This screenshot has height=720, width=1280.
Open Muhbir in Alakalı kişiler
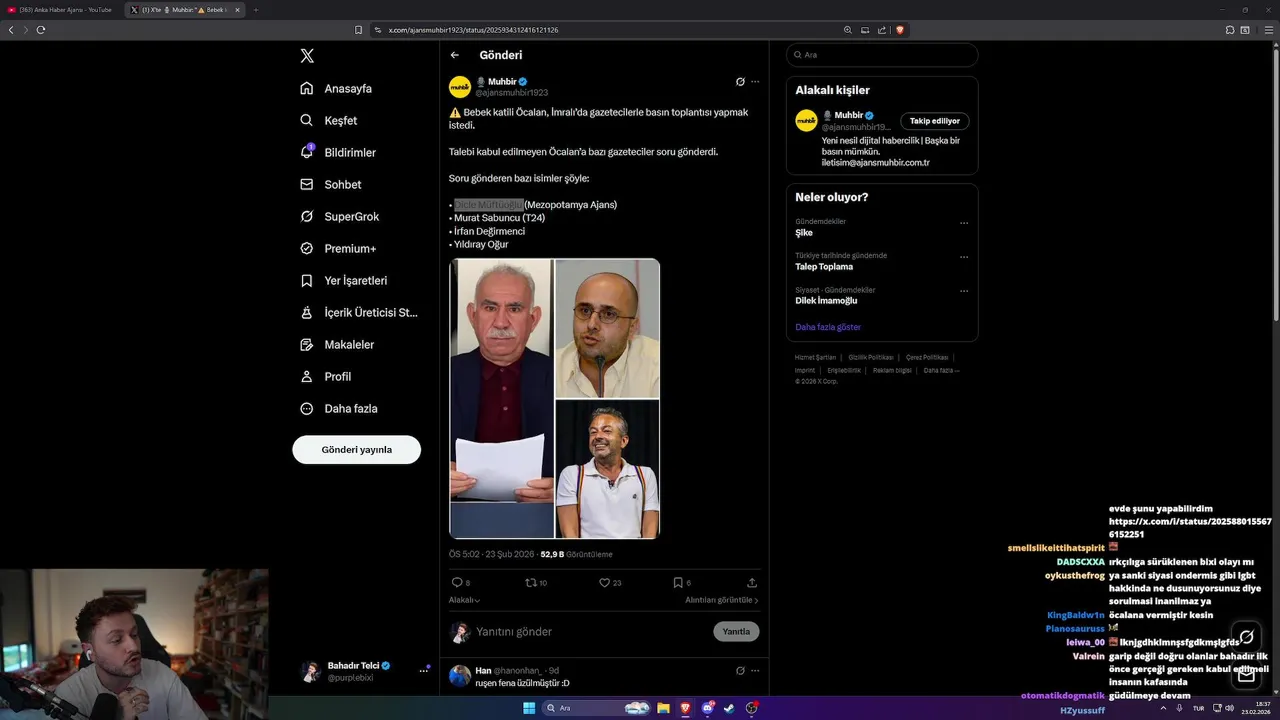click(x=849, y=115)
